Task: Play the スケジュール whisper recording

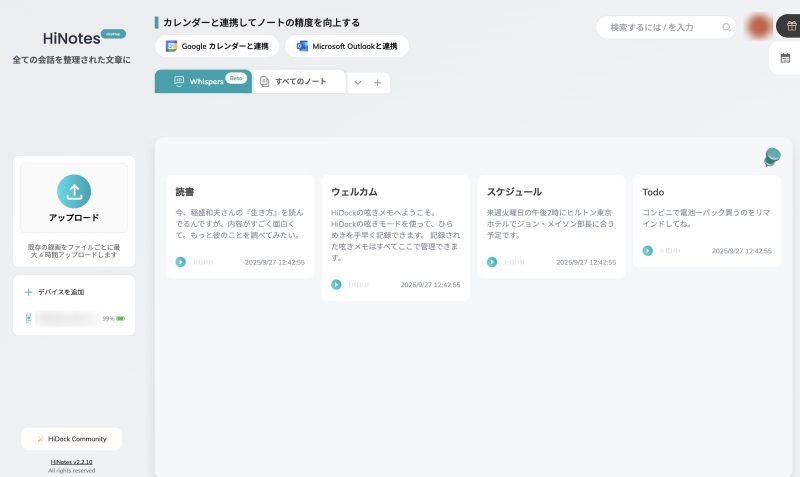Action: [492, 262]
